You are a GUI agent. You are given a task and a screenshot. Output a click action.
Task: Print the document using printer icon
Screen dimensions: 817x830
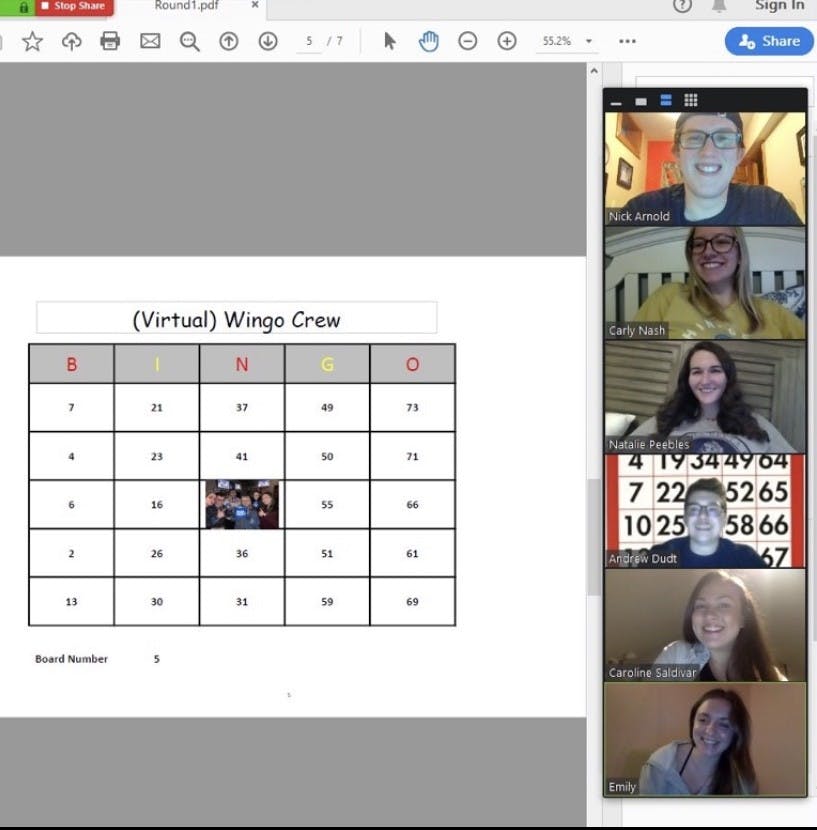pyautogui.click(x=110, y=41)
